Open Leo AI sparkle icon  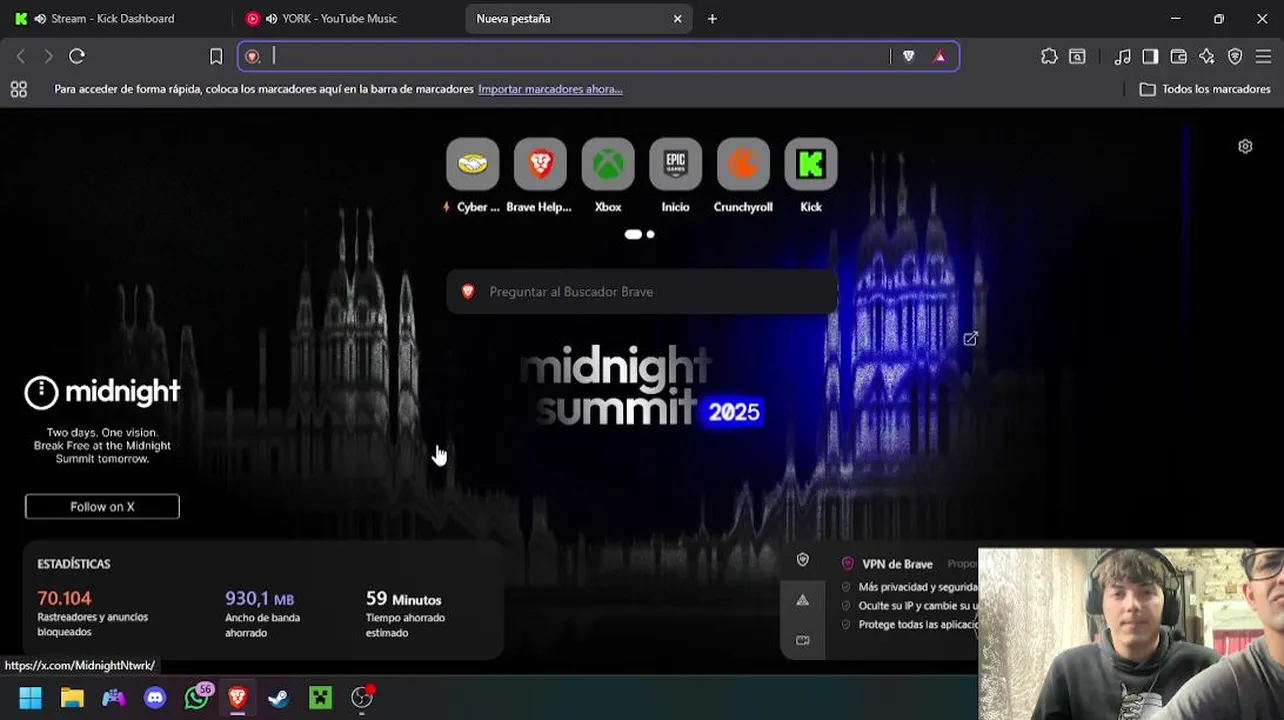tap(1207, 56)
